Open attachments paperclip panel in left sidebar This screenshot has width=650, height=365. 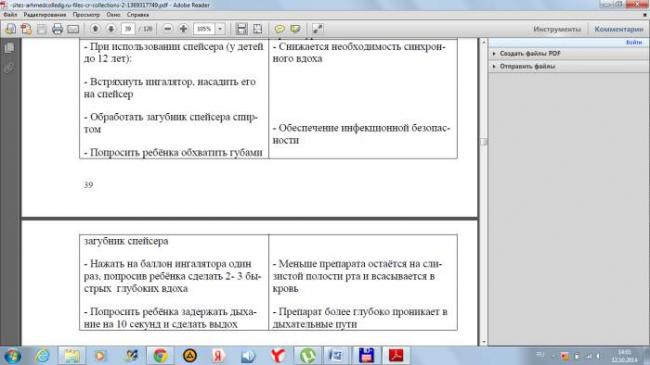(x=9, y=68)
